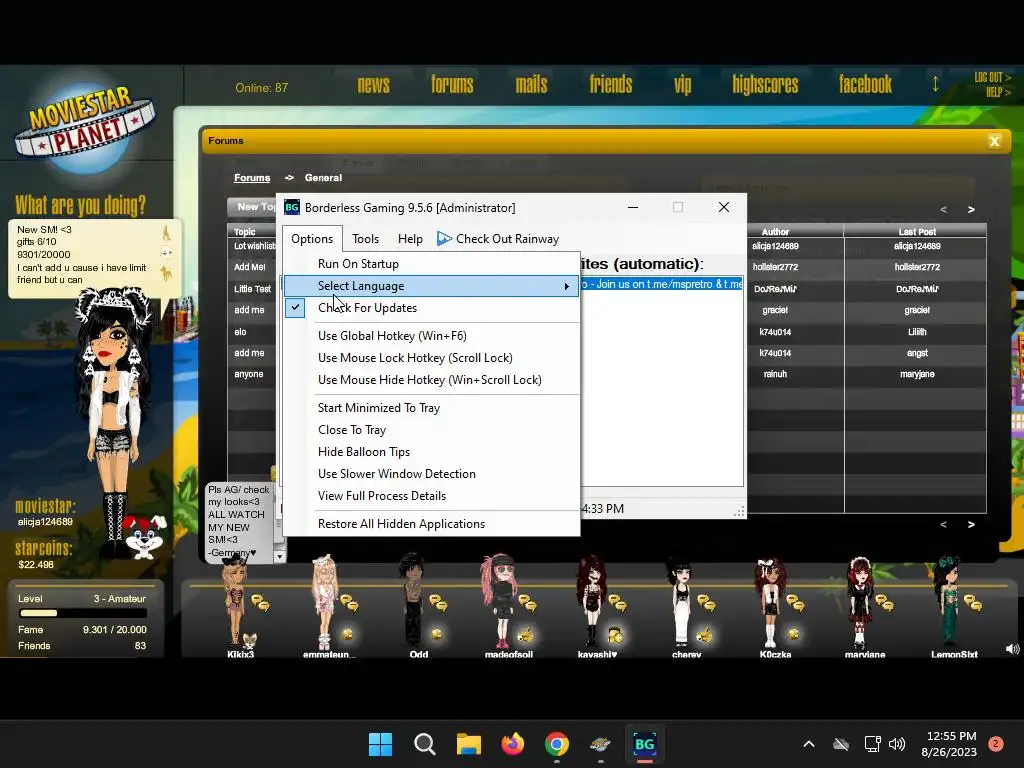
Task: Click the Rainway play icon
Action: [x=444, y=239]
